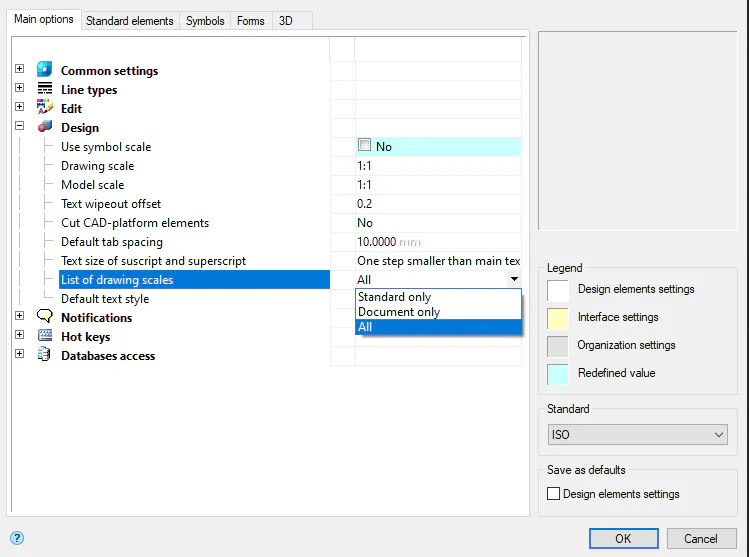Click the Cancel button
Viewport: 749px width, 557px height.
pos(701,538)
